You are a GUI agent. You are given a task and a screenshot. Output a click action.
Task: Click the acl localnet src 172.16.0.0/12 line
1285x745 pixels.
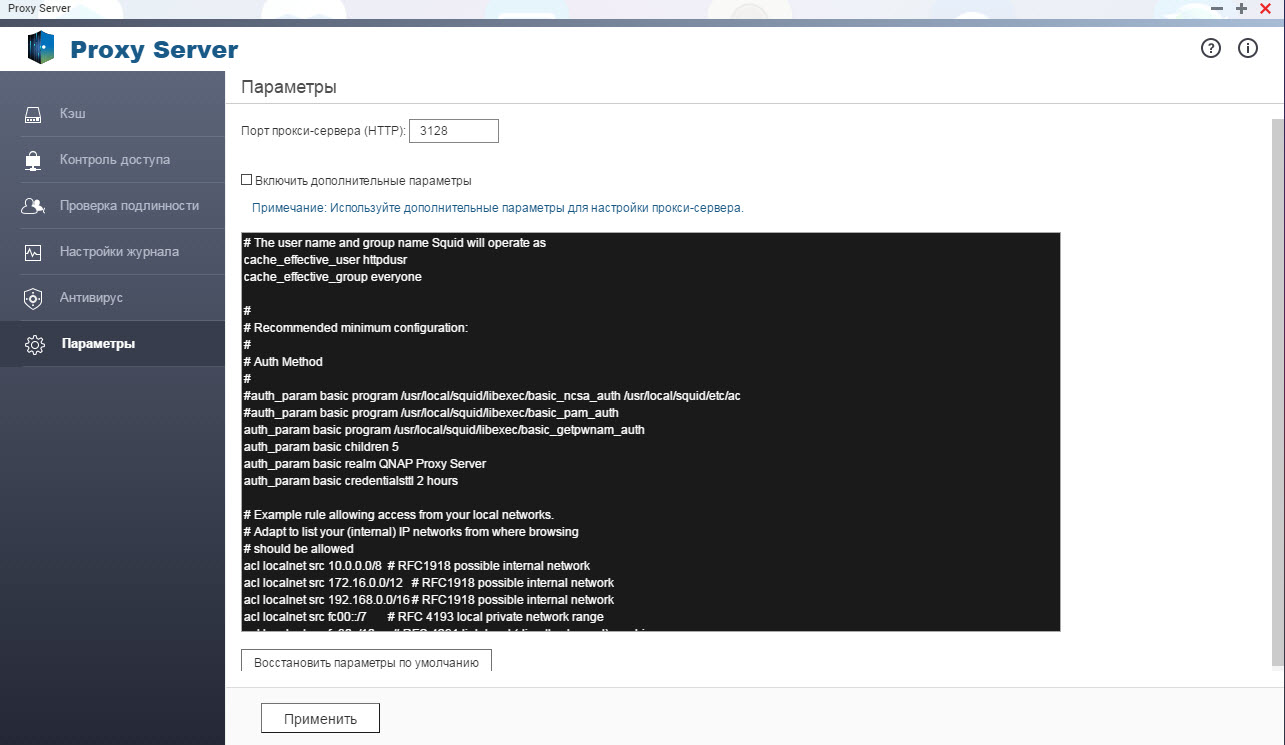click(x=428, y=583)
